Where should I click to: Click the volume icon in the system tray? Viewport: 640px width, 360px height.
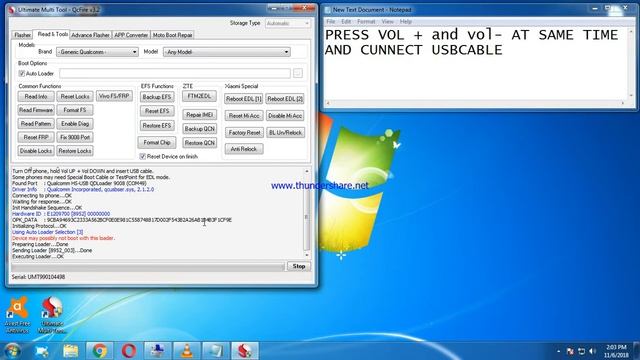click(x=593, y=351)
